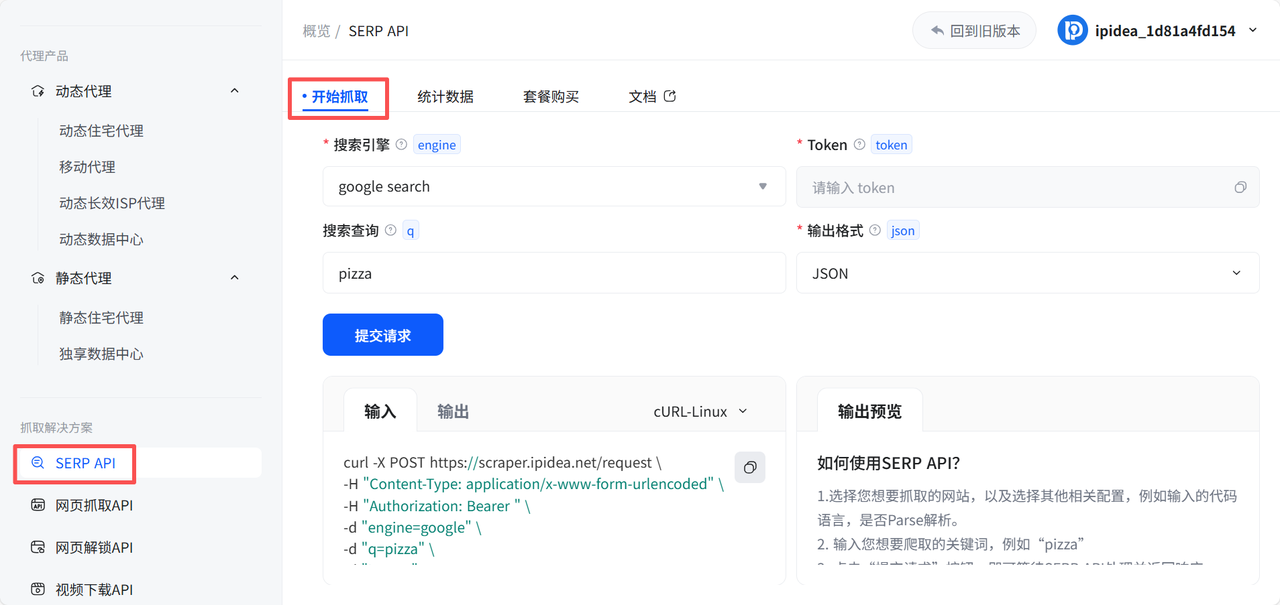Click the help icon next to 输出格式
This screenshot has height=605, width=1280.
(875, 230)
